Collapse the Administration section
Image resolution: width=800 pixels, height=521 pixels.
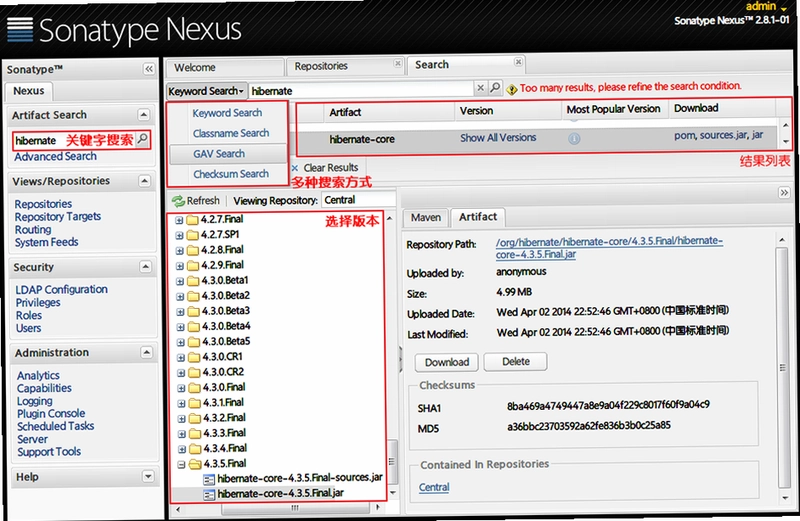tap(146, 352)
